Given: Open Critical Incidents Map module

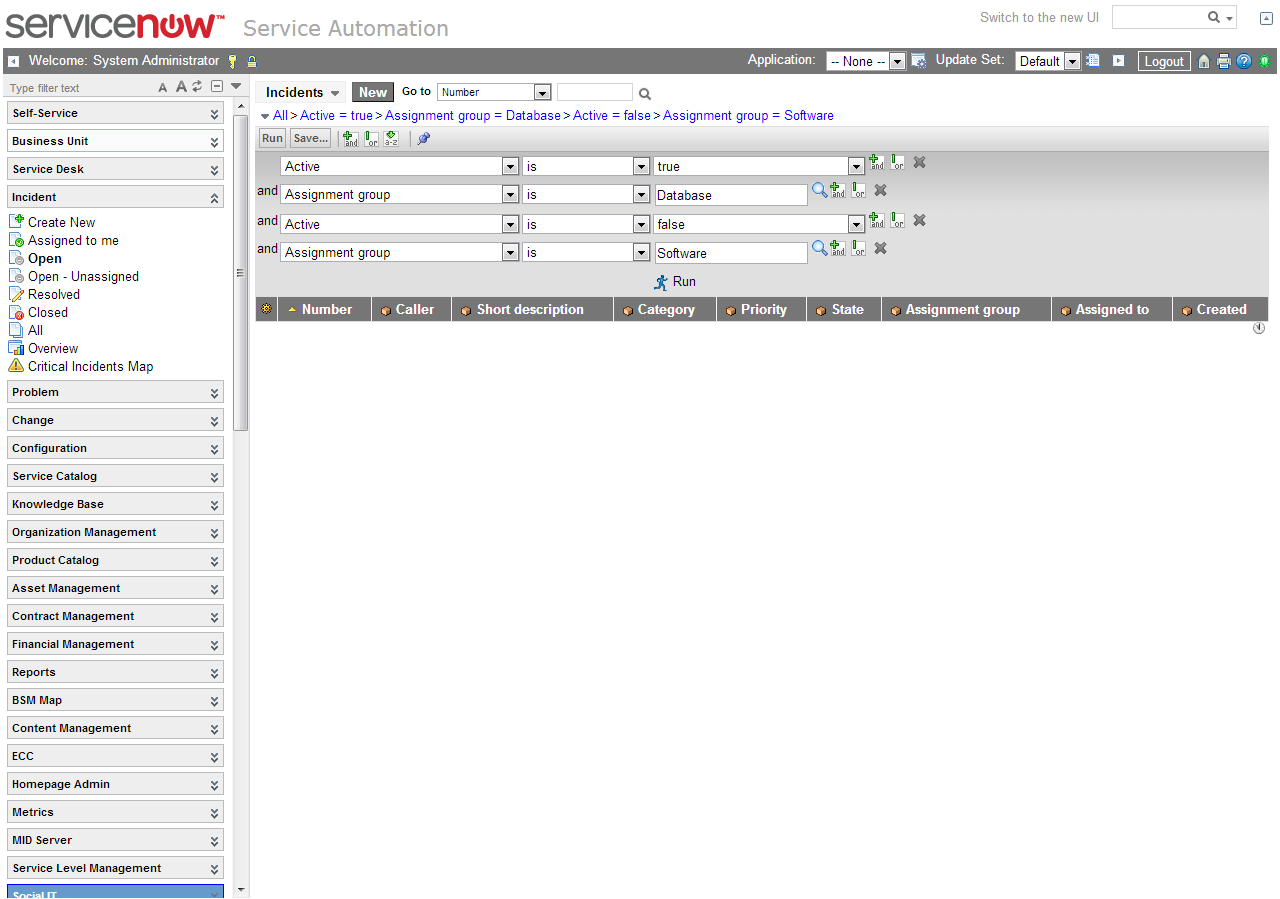Looking at the screenshot, I should [x=90, y=366].
